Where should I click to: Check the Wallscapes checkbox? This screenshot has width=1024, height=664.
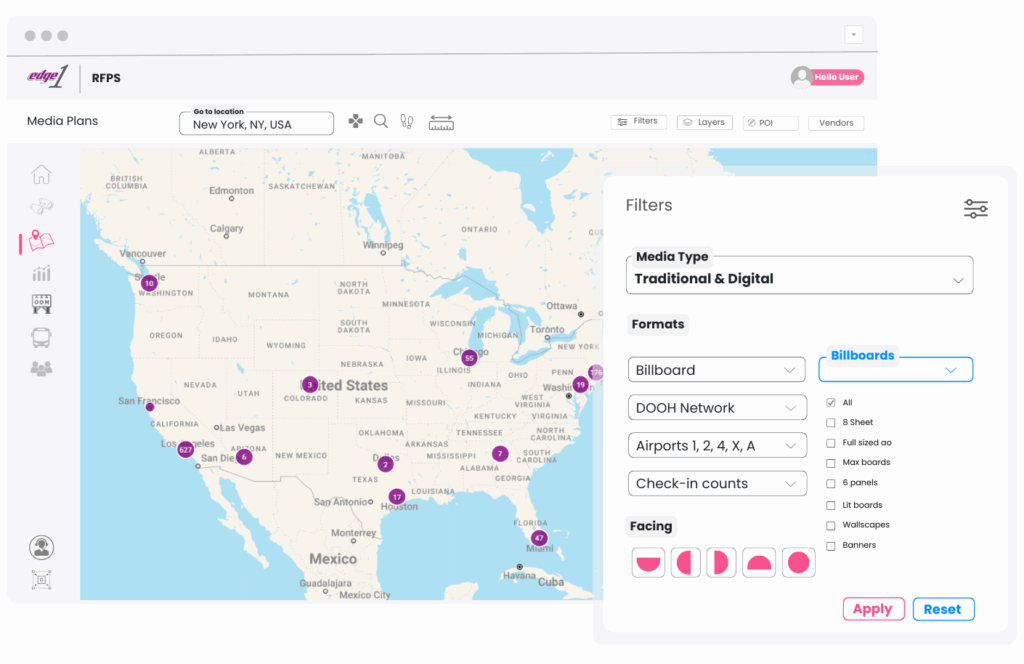(831, 526)
